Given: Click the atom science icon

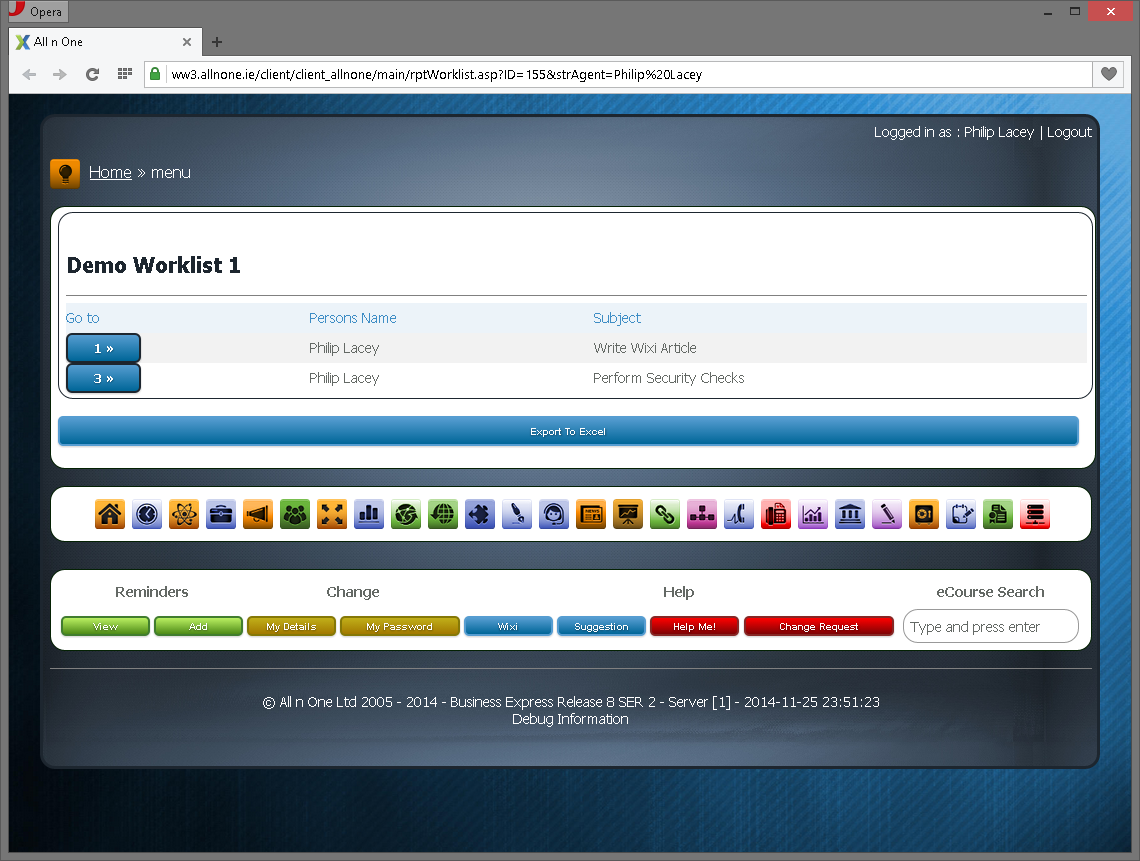Looking at the screenshot, I should point(184,514).
